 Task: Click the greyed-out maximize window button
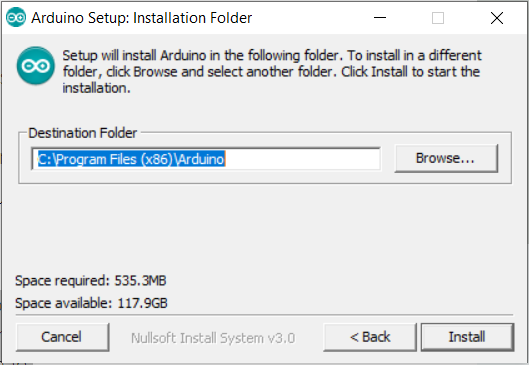[x=438, y=18]
